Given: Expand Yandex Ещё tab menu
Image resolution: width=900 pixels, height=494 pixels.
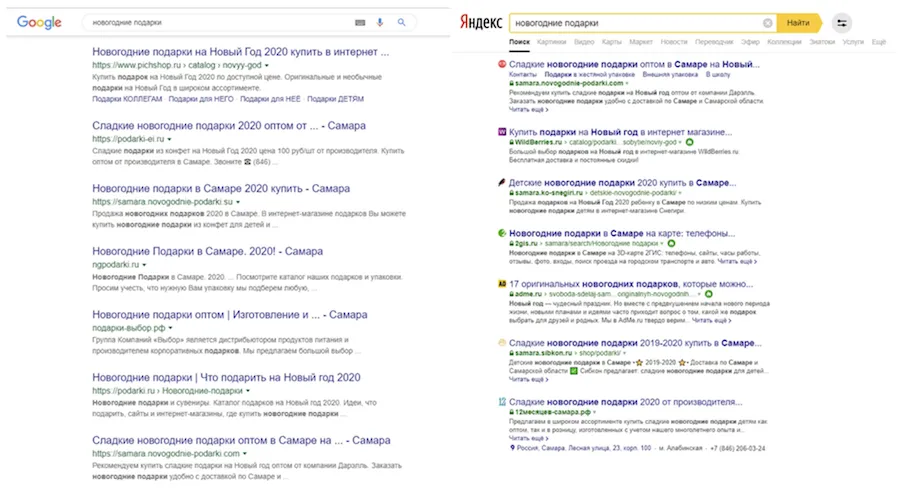Looking at the screenshot, I should coord(878,42).
